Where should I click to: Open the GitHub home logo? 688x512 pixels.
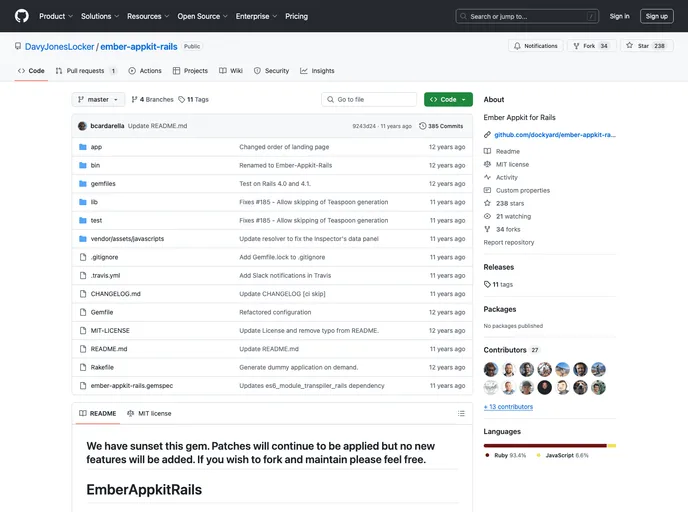[x=22, y=16]
